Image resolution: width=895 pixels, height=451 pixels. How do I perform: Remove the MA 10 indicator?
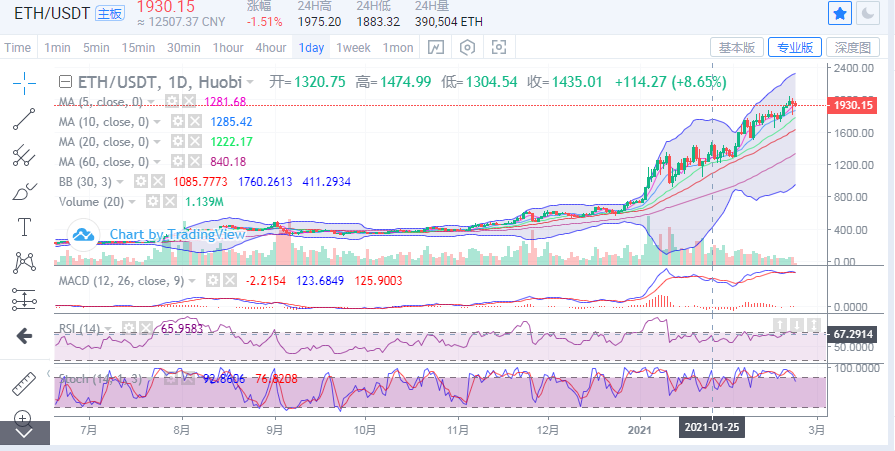click(195, 122)
